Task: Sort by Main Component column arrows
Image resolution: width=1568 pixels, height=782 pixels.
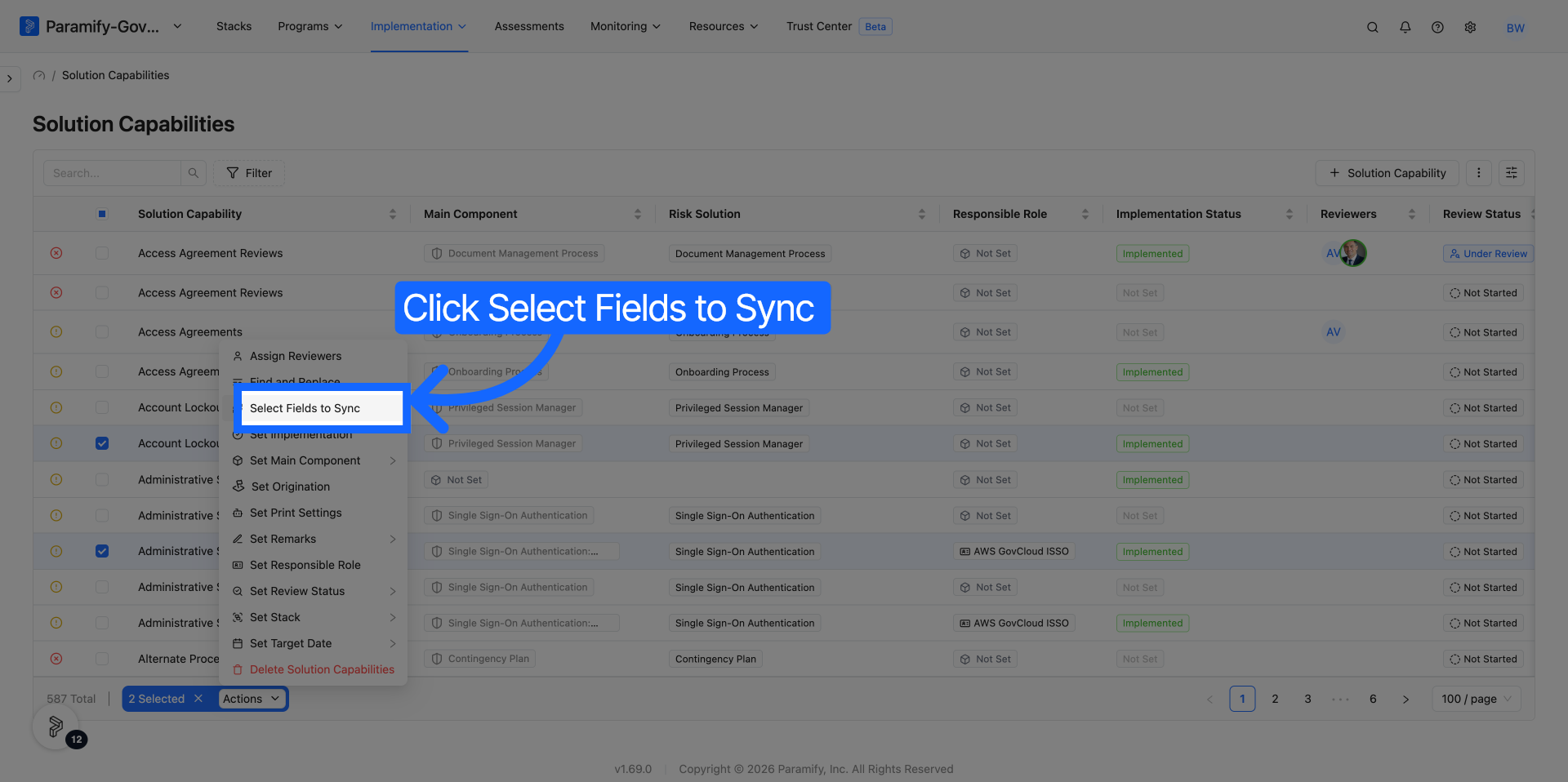Action: [x=638, y=214]
